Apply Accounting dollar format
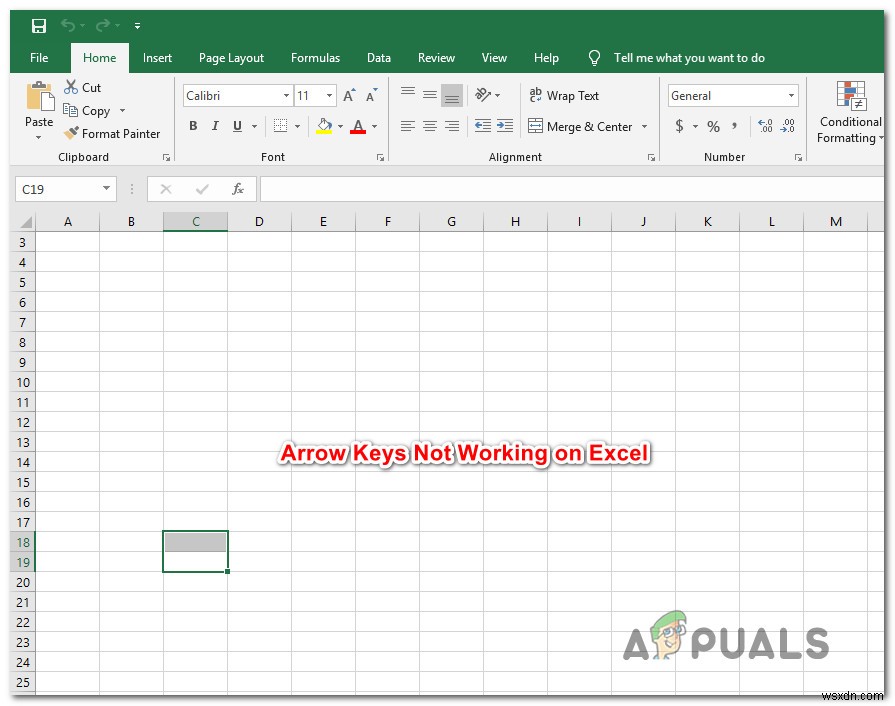Viewport: 895px width, 706px height. pos(679,126)
